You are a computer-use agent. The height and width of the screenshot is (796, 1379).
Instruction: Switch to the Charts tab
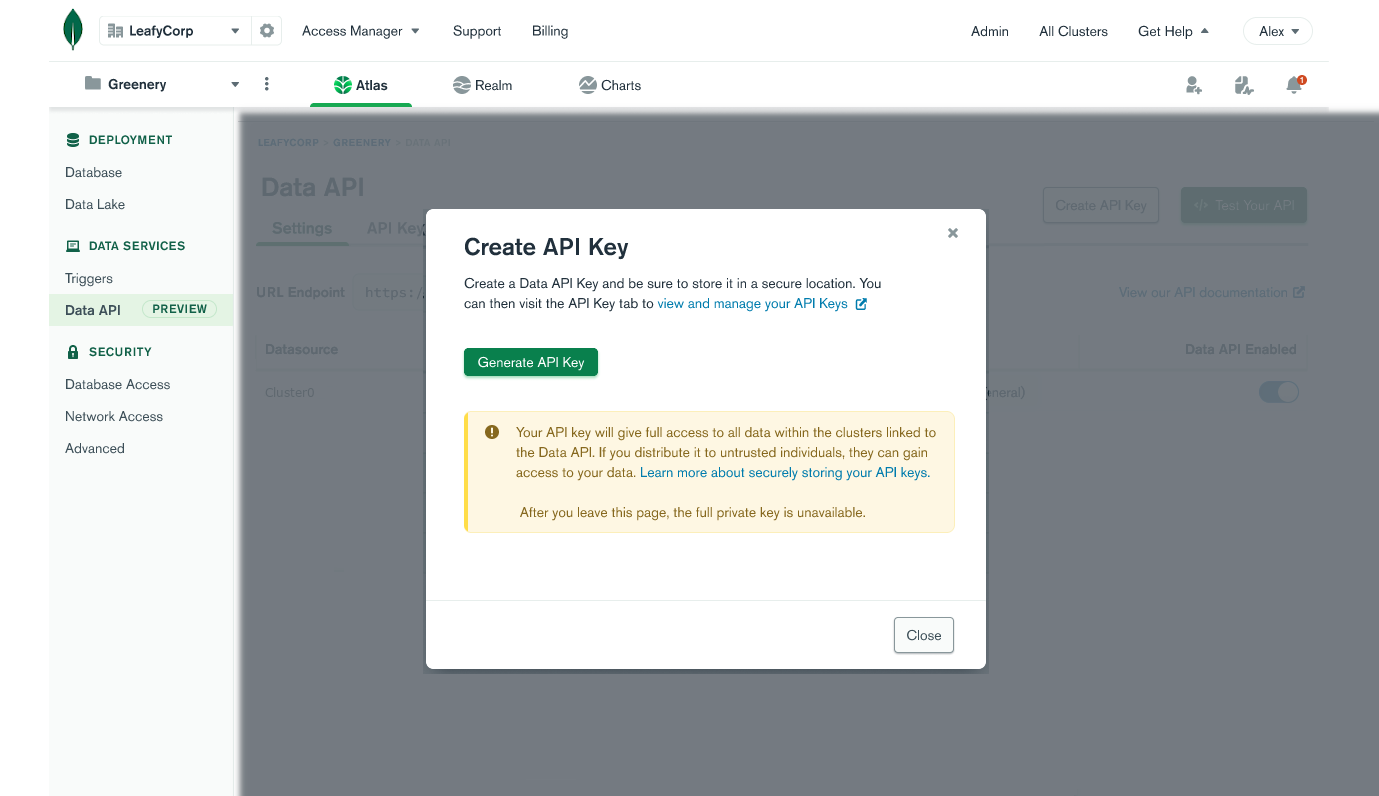tap(610, 85)
